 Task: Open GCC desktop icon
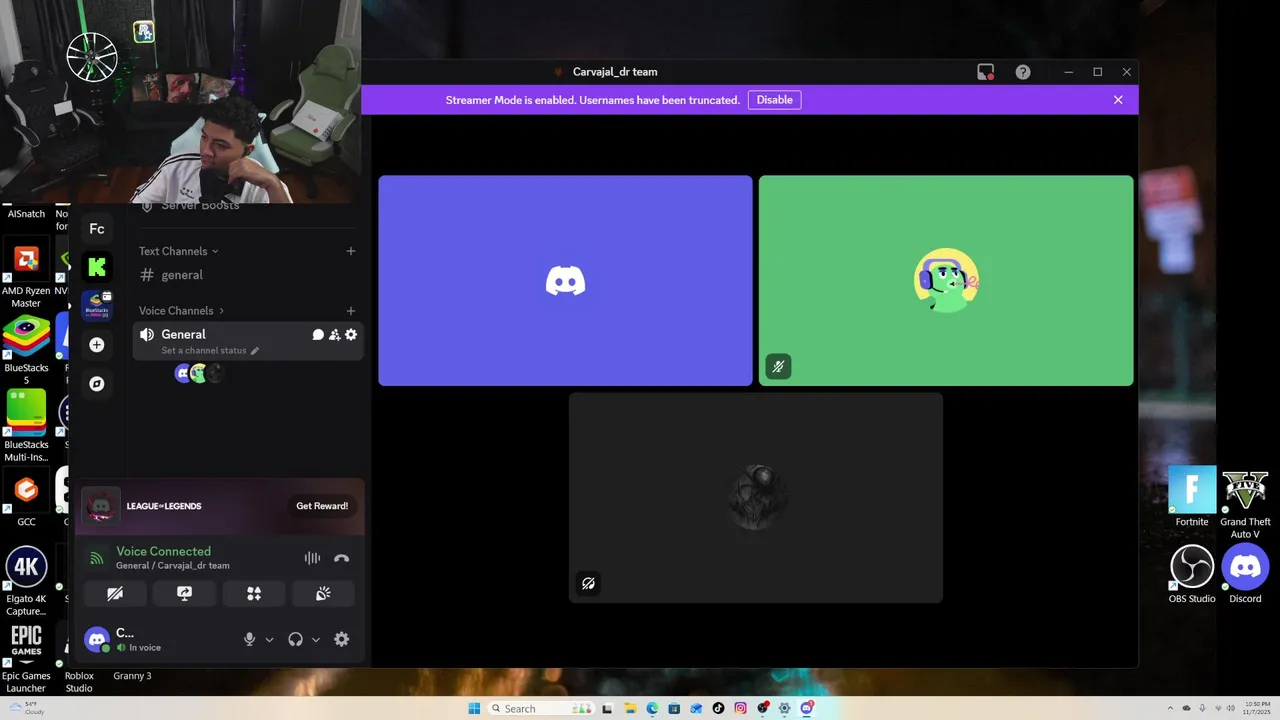26,498
